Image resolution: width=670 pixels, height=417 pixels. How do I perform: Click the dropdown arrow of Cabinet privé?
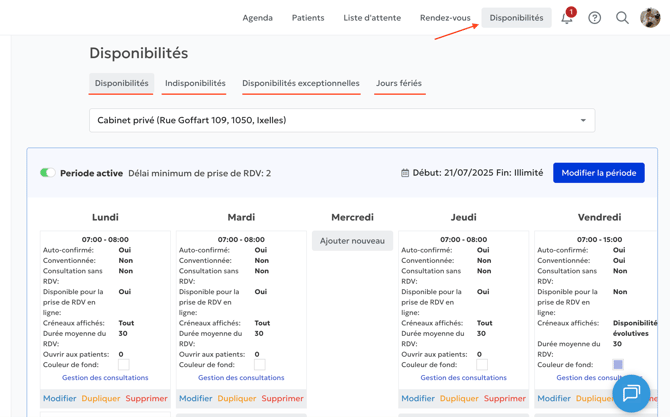[x=583, y=120]
